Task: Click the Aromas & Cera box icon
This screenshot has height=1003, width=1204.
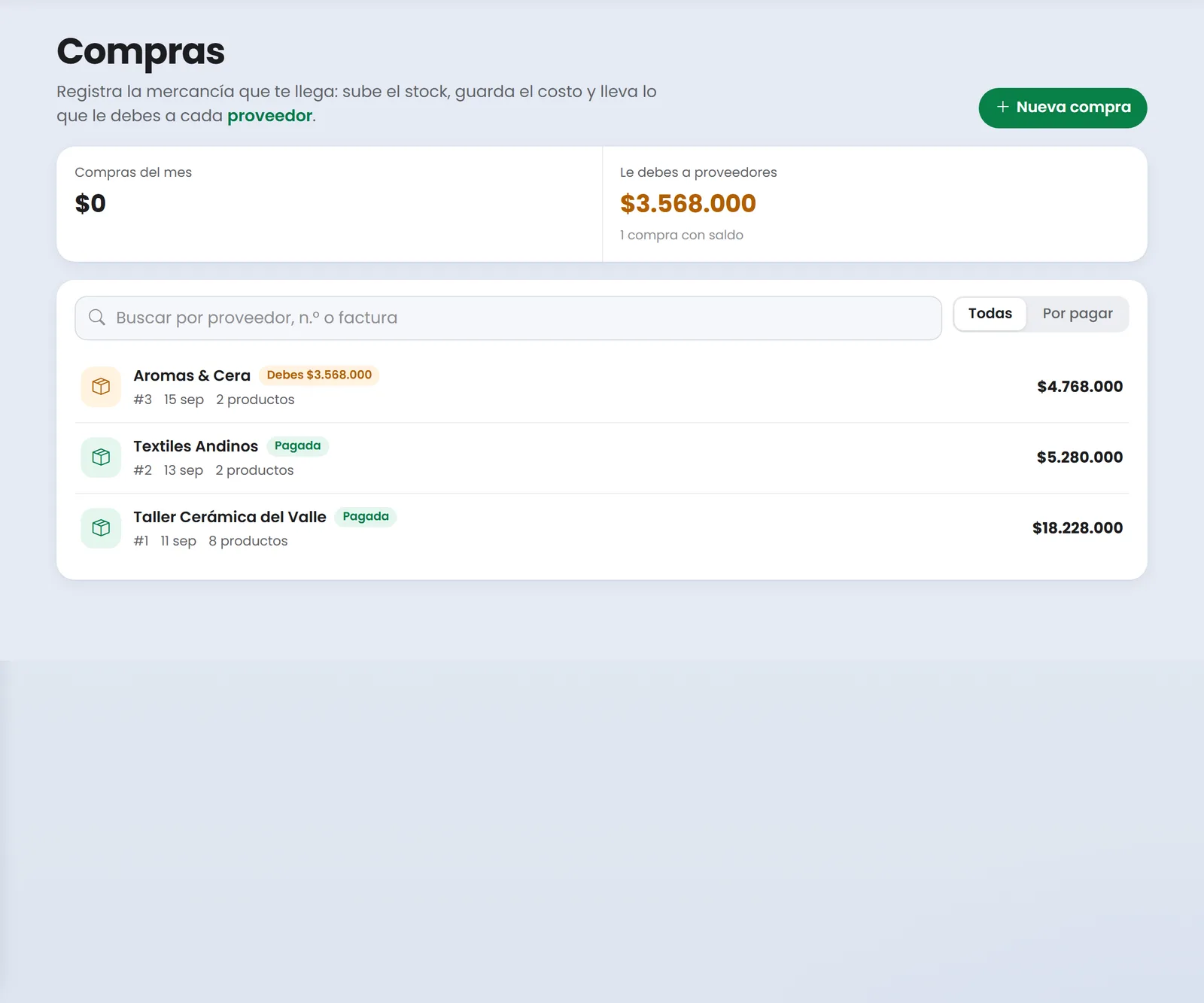Action: pyautogui.click(x=101, y=387)
